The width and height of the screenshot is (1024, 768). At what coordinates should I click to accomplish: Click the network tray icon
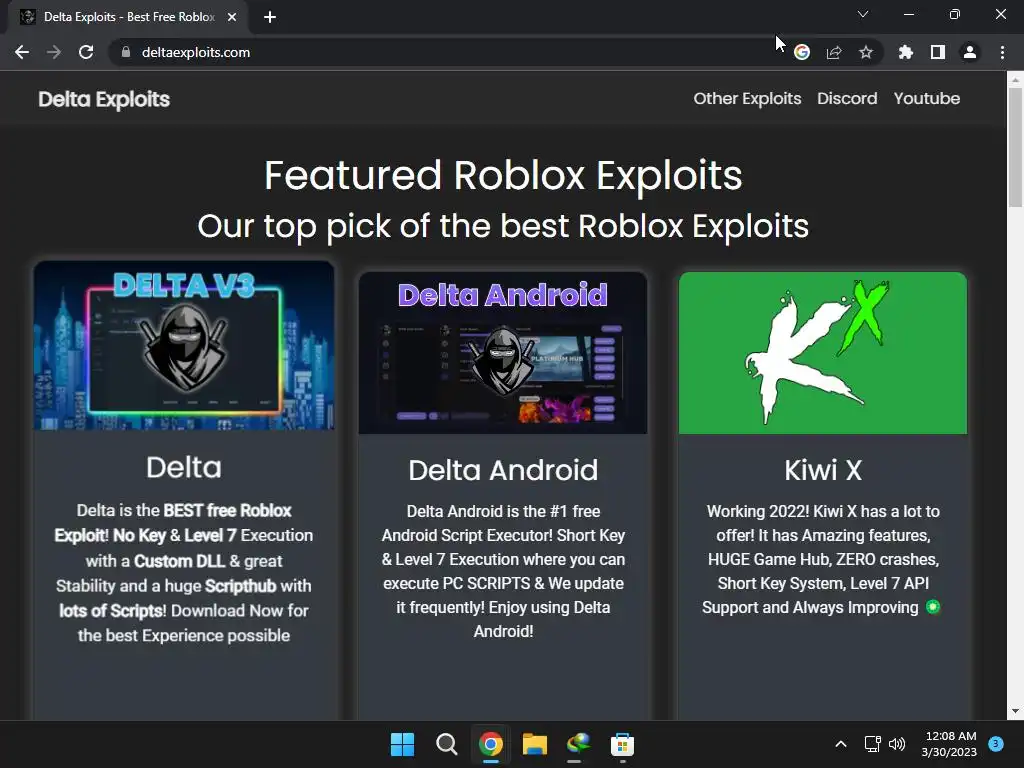pos(872,744)
